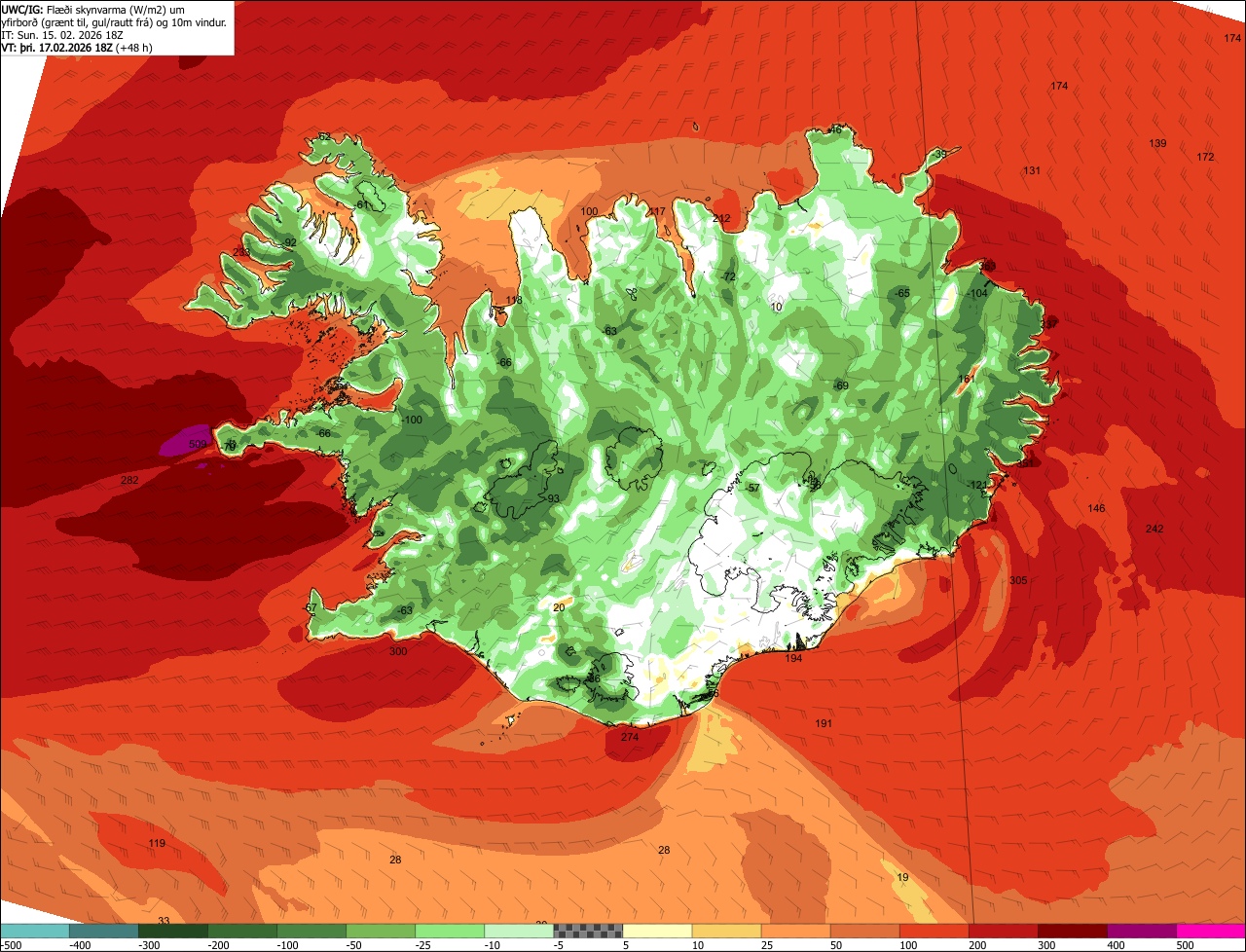Click the flux value 509 on the map
Screen dimensions: 1246x952
pos(198,445)
